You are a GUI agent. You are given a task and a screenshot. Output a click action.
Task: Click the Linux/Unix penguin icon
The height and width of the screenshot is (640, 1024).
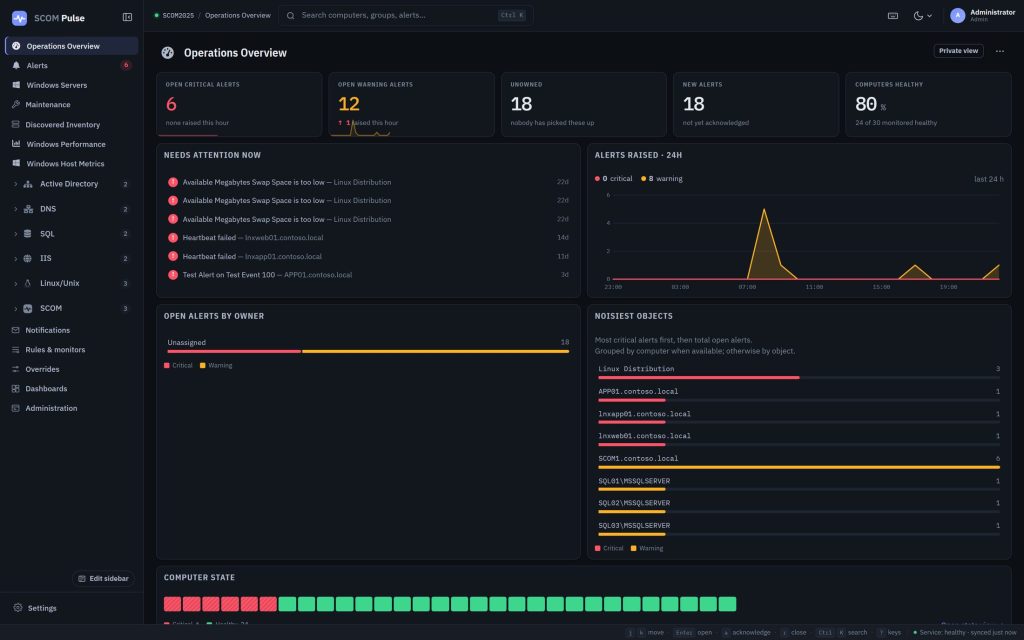[x=27, y=283]
